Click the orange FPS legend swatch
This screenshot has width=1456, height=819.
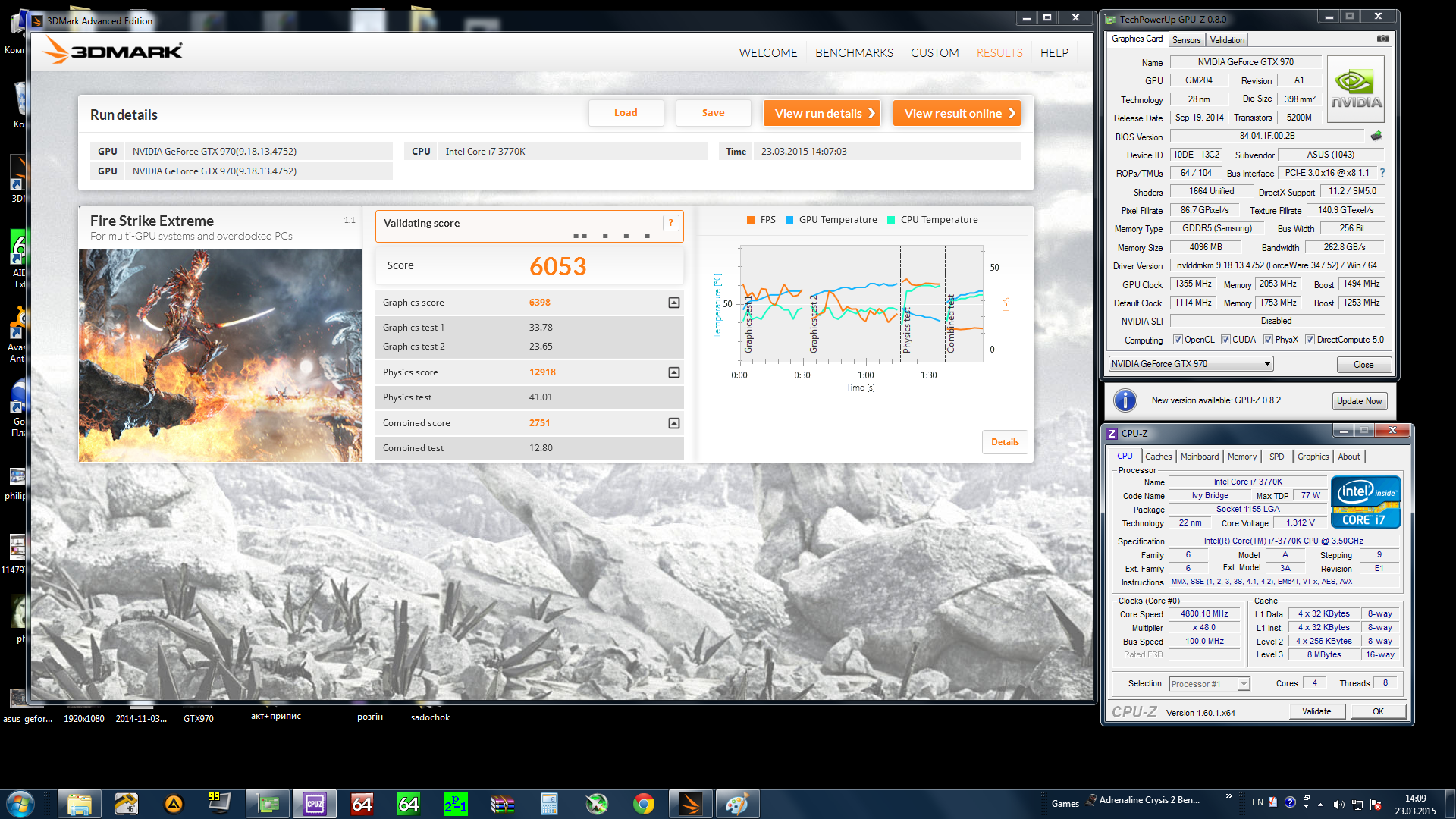751,220
